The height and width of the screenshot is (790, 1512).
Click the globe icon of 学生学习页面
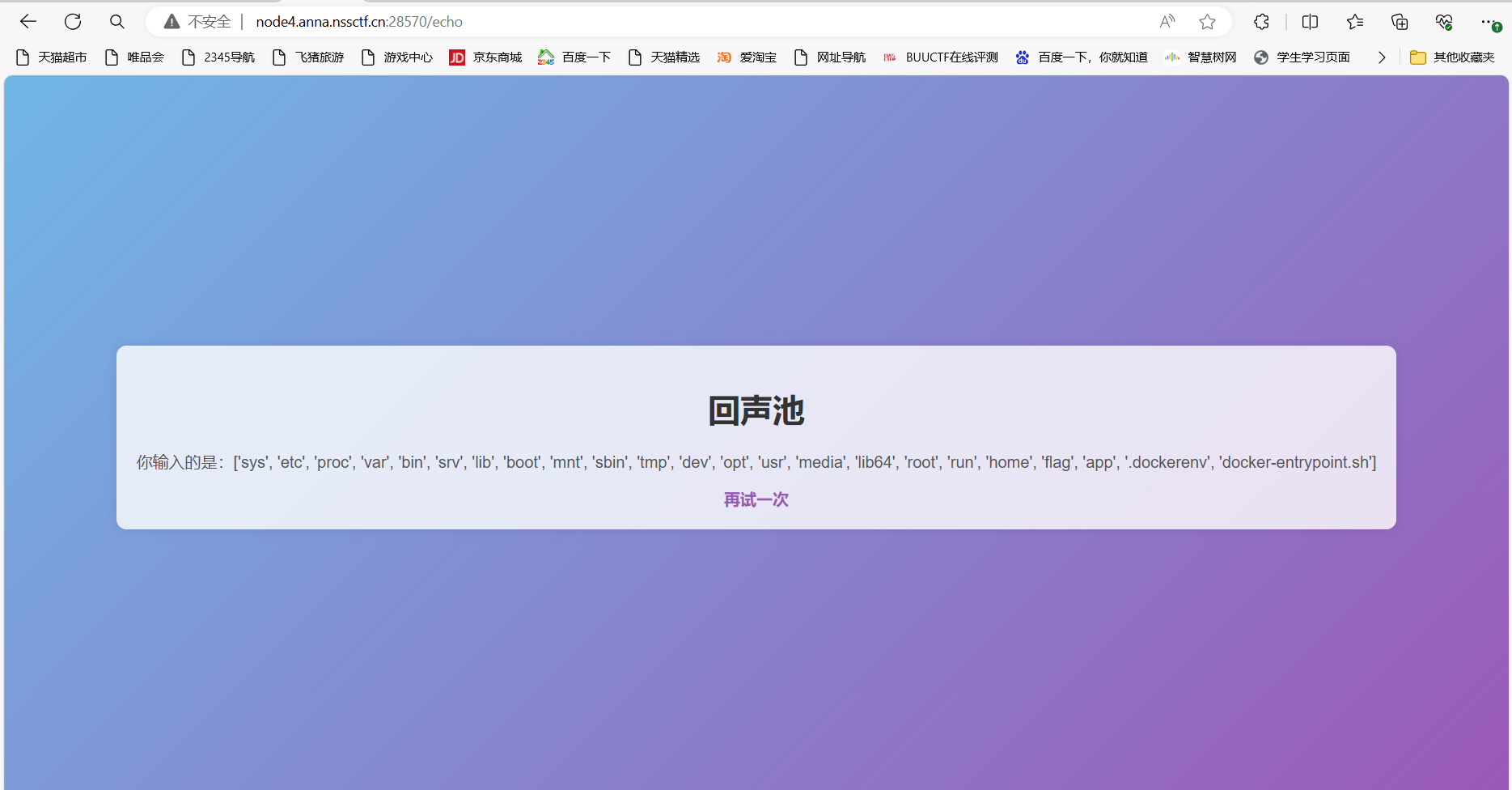[1261, 57]
